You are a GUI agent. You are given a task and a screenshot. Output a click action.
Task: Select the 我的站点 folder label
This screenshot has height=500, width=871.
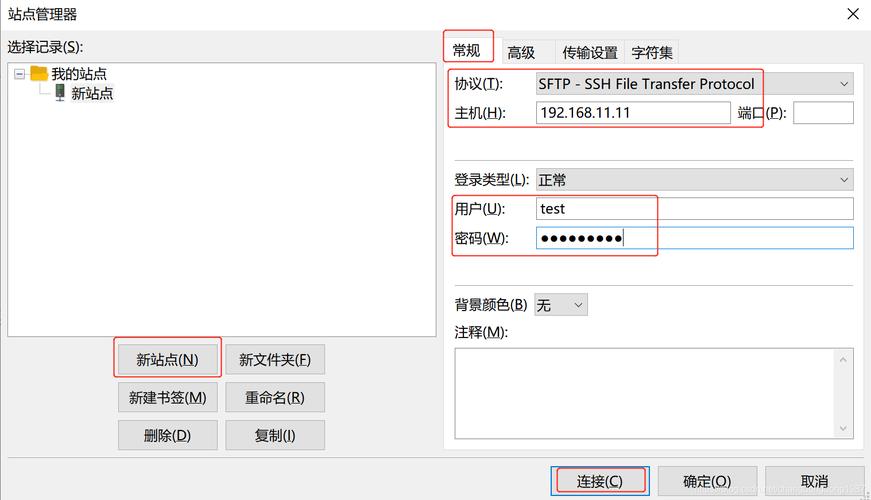[x=79, y=74]
